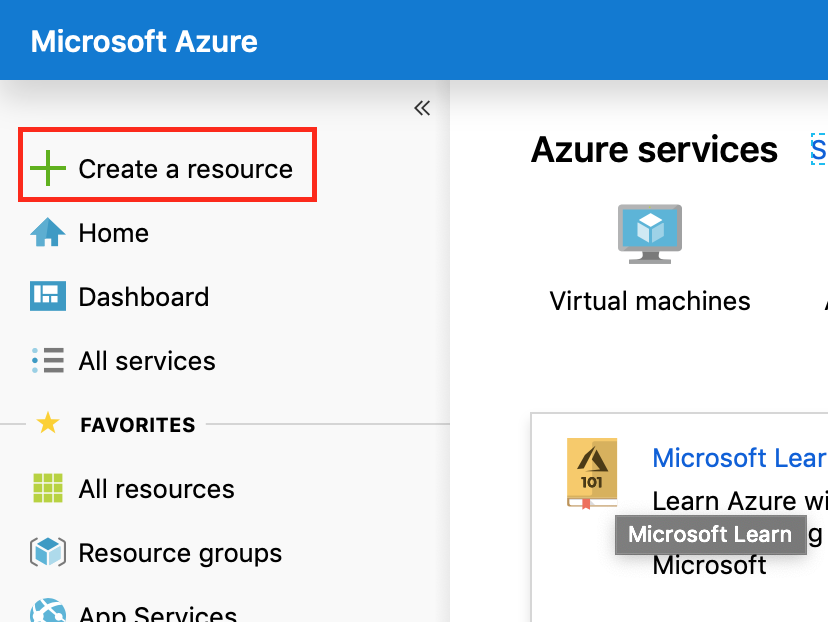Open the Microsoft Learn blue link

click(740, 458)
